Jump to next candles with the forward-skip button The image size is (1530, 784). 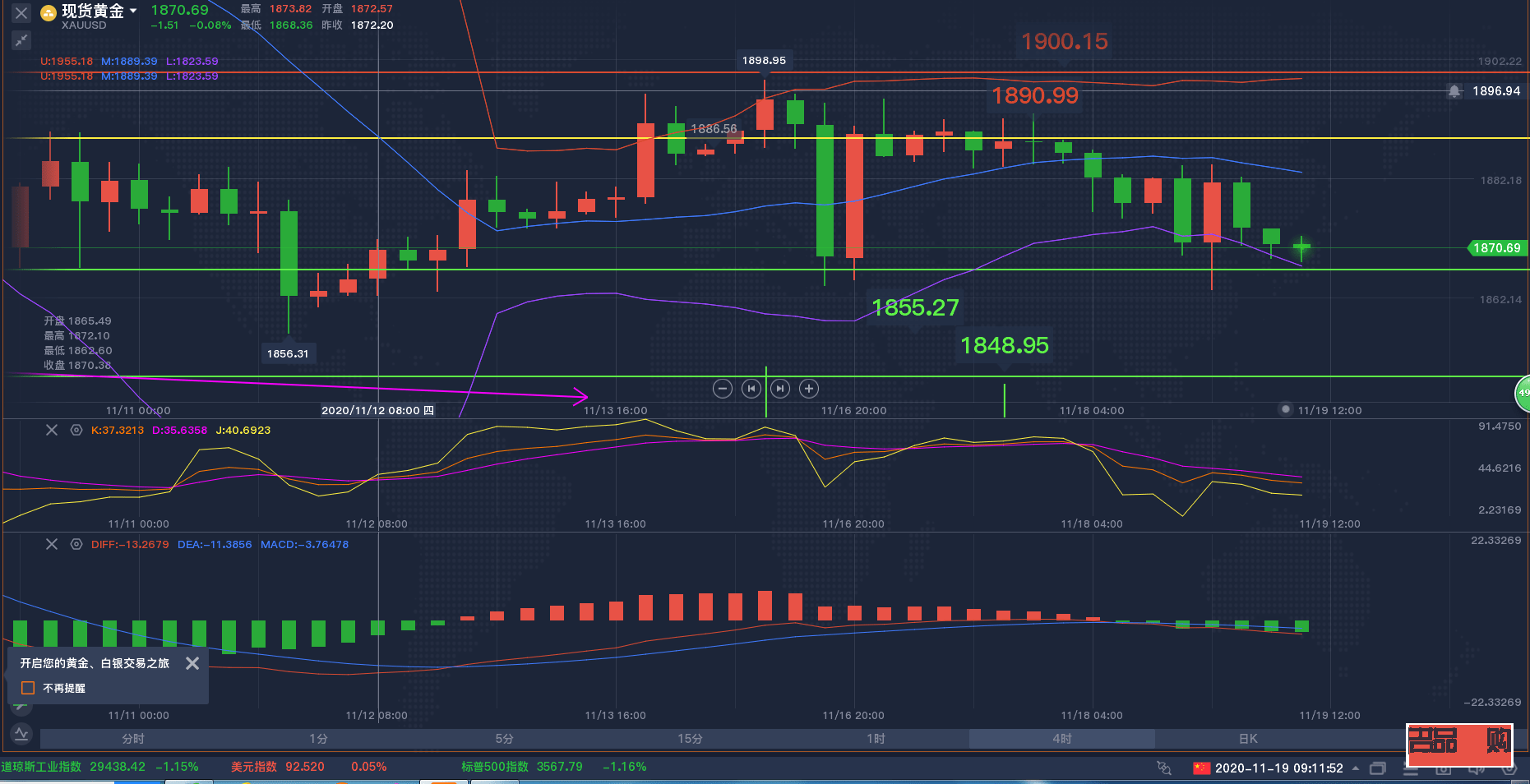click(780, 389)
